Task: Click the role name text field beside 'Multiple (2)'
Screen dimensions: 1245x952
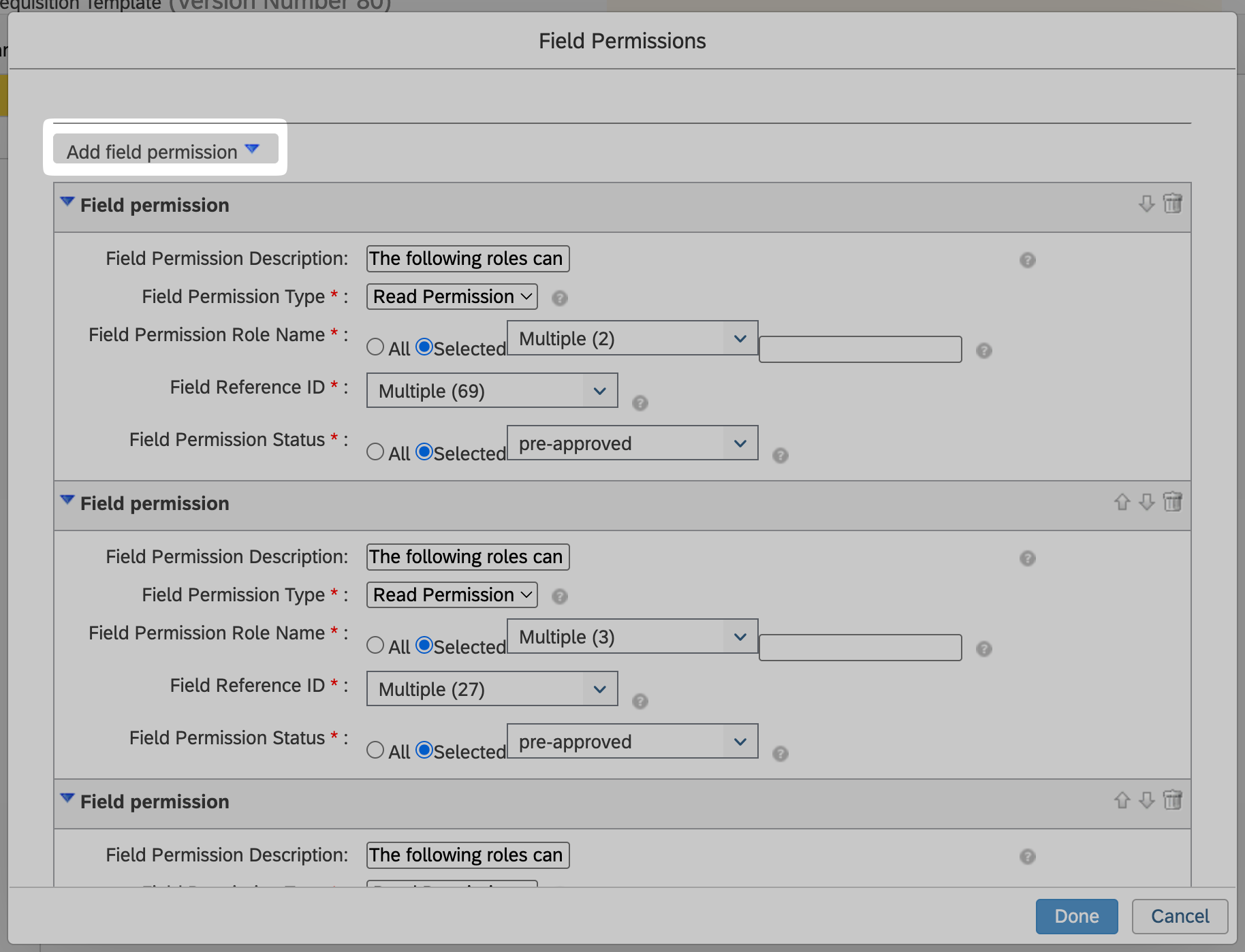Action: pos(860,349)
